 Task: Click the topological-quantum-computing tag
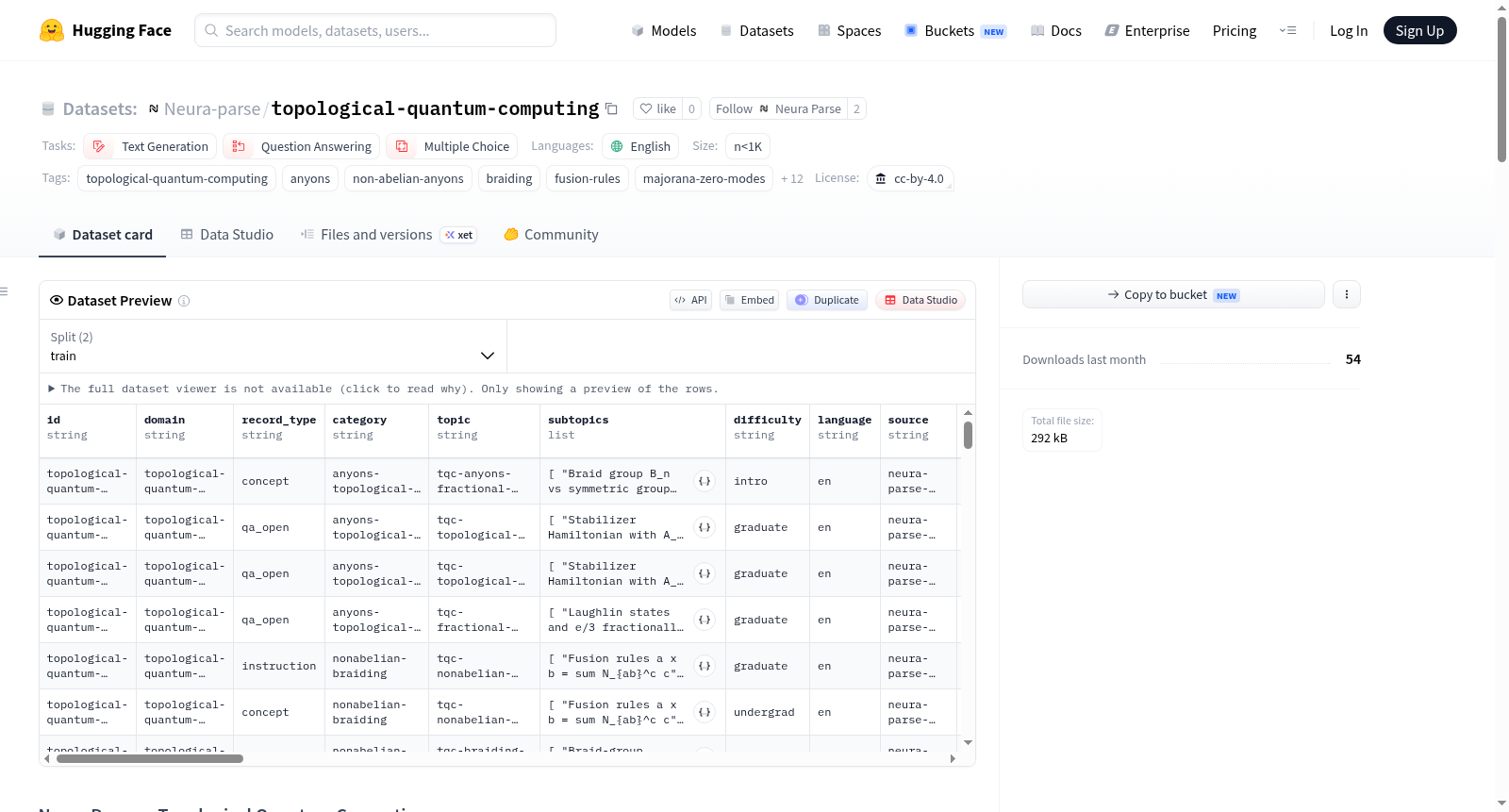coord(176,178)
